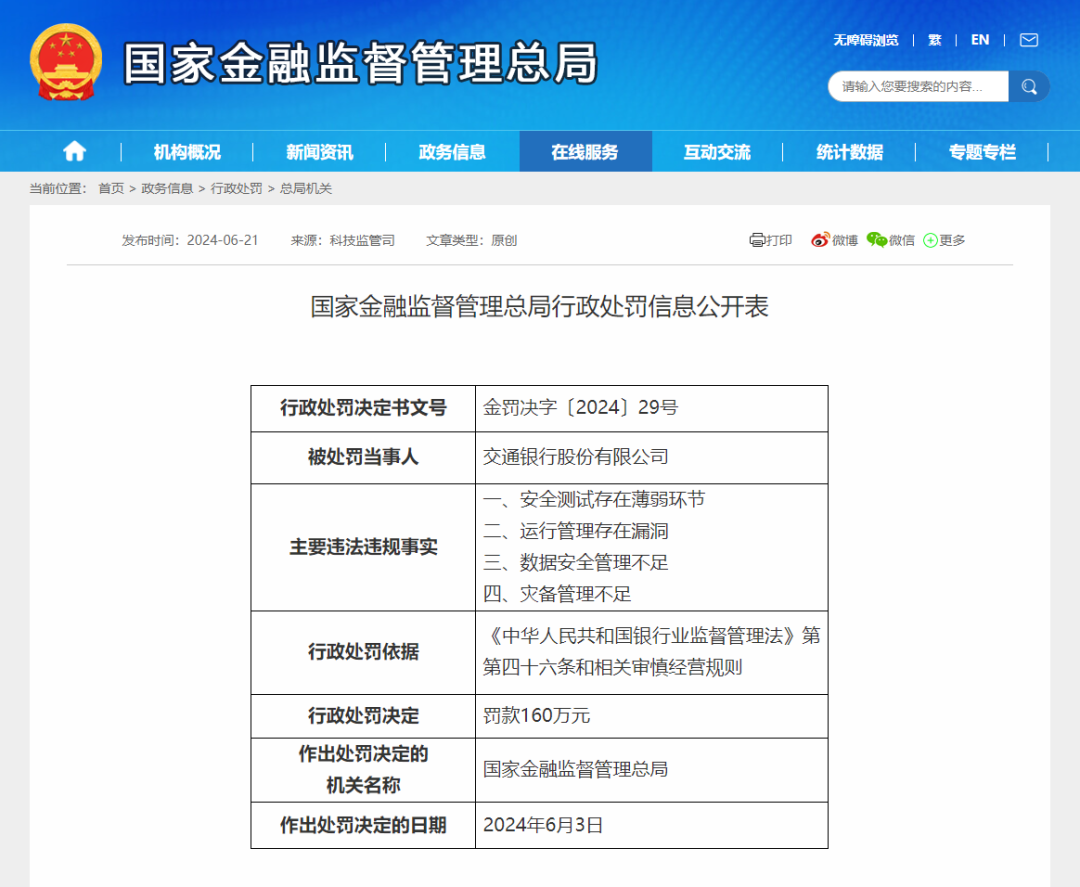Click the national emblem logo
Screen dimensions: 1080x887
pyautogui.click(x=66, y=62)
